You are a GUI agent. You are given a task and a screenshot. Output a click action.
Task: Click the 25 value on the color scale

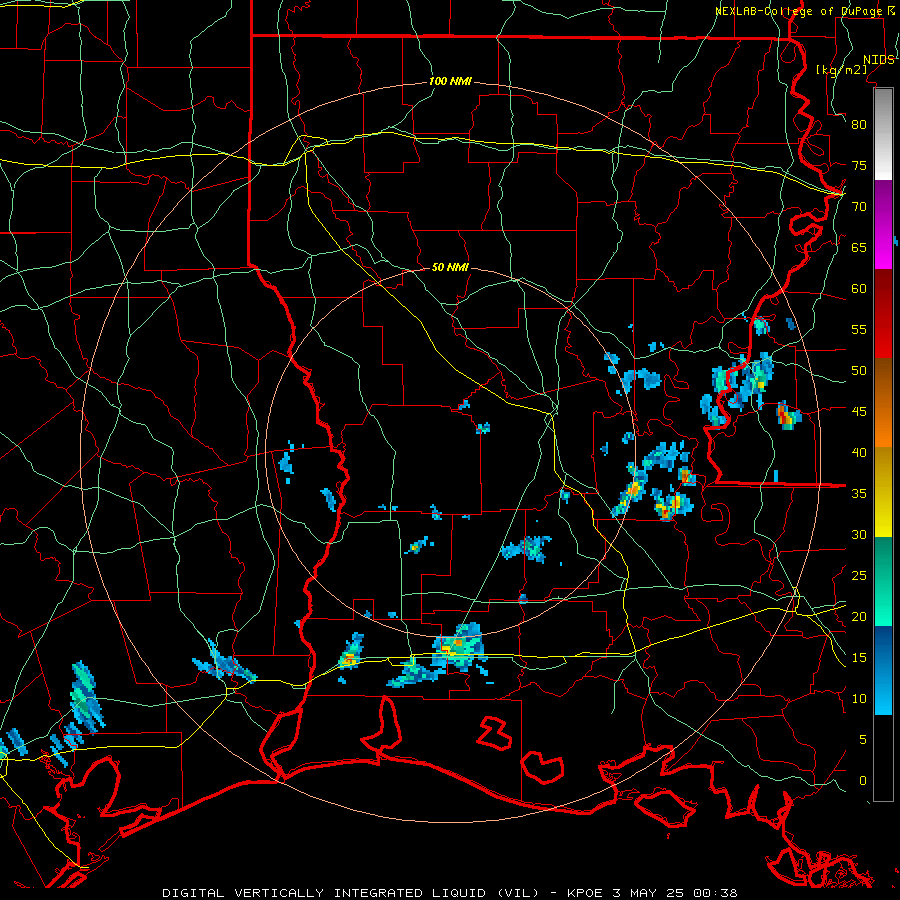859,576
